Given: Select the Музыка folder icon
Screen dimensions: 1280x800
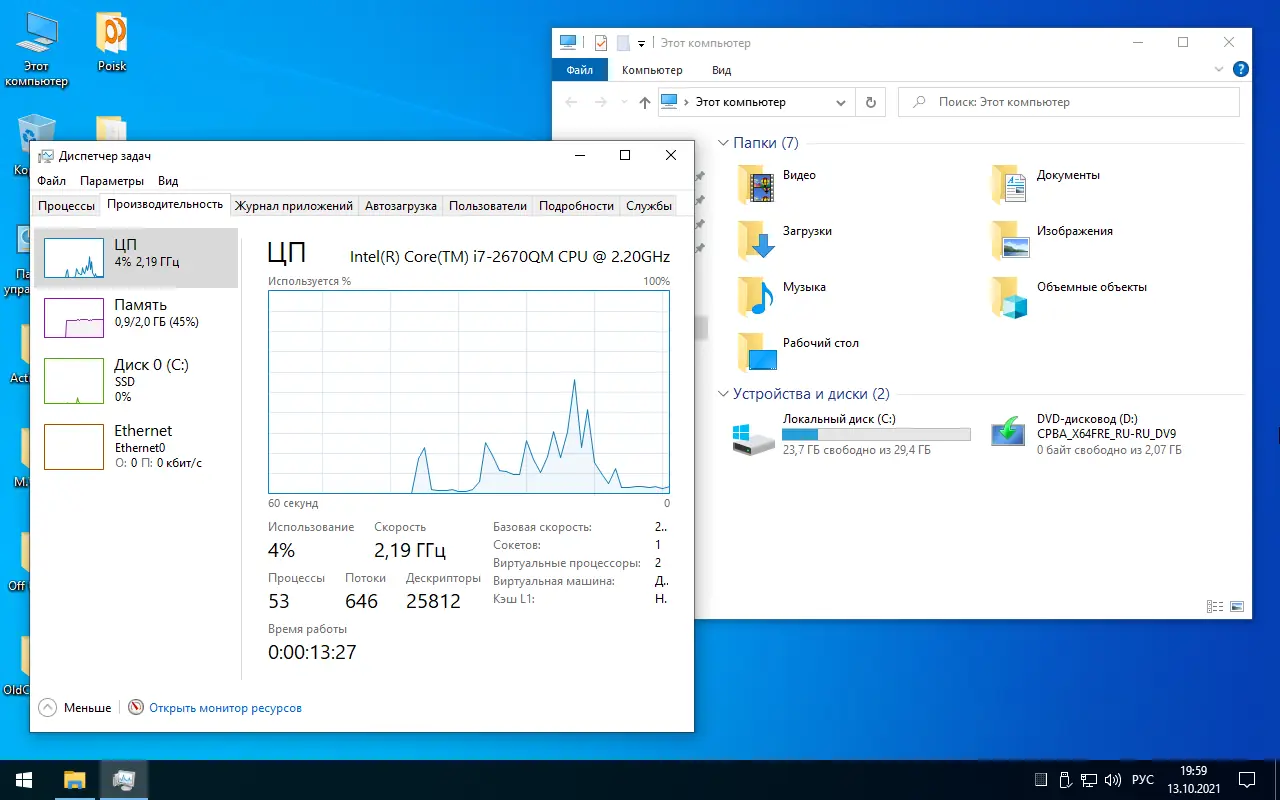Looking at the screenshot, I should tap(757, 296).
